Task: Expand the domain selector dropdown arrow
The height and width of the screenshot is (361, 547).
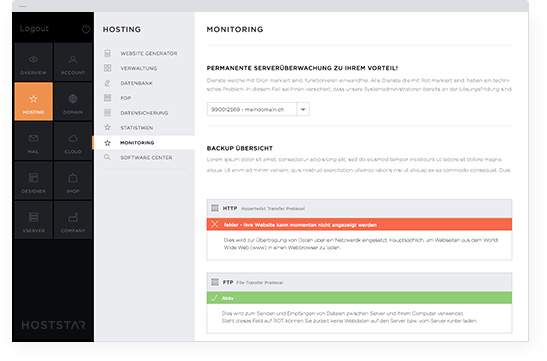Action: (303, 109)
